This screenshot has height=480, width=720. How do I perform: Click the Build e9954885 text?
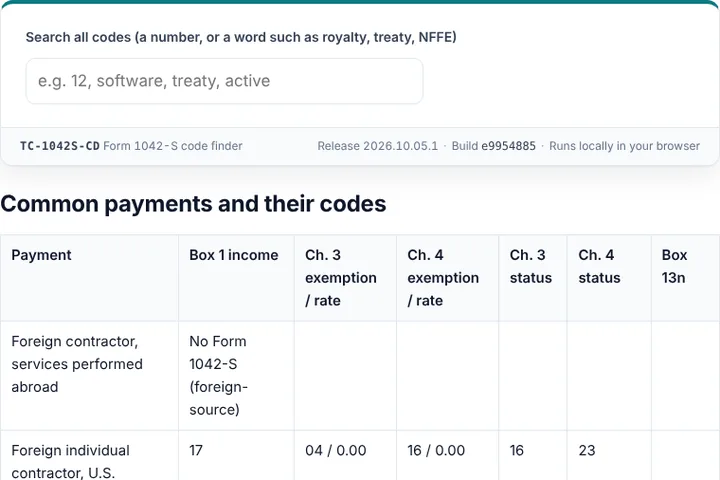click(x=494, y=146)
